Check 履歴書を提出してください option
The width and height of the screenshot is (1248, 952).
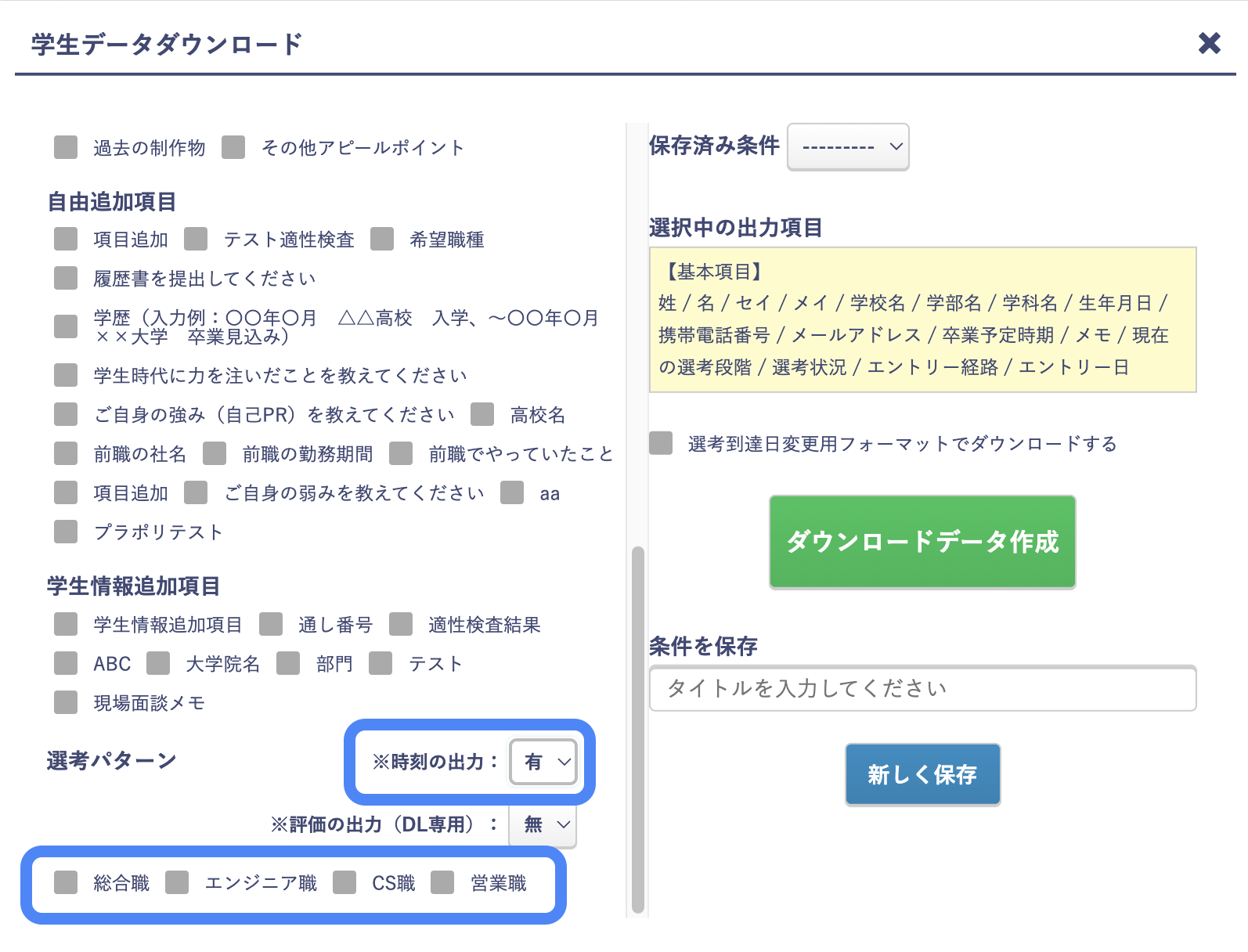[66, 278]
